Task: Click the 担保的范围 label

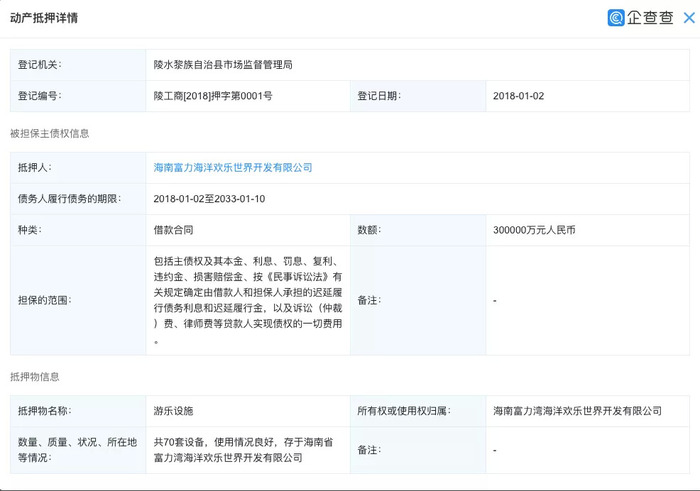Action: pos(45,300)
